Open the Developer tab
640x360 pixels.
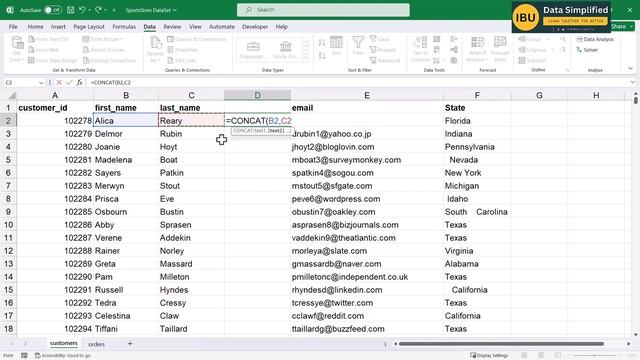[255, 27]
